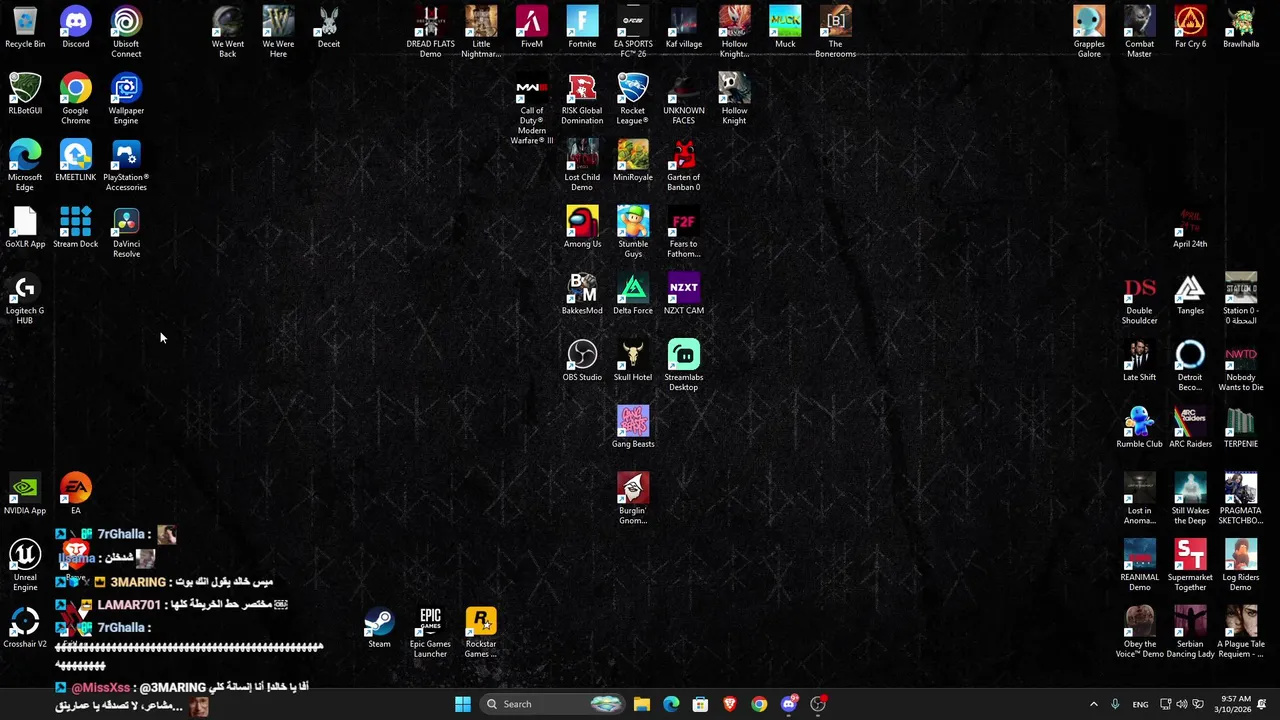
Task: Select the ARC Raiders icon
Action: 1190,428
